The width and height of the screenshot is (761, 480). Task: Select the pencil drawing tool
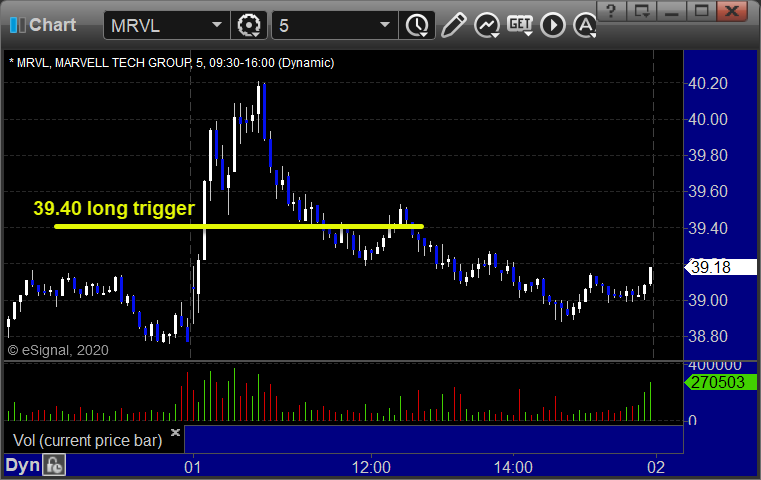[453, 25]
